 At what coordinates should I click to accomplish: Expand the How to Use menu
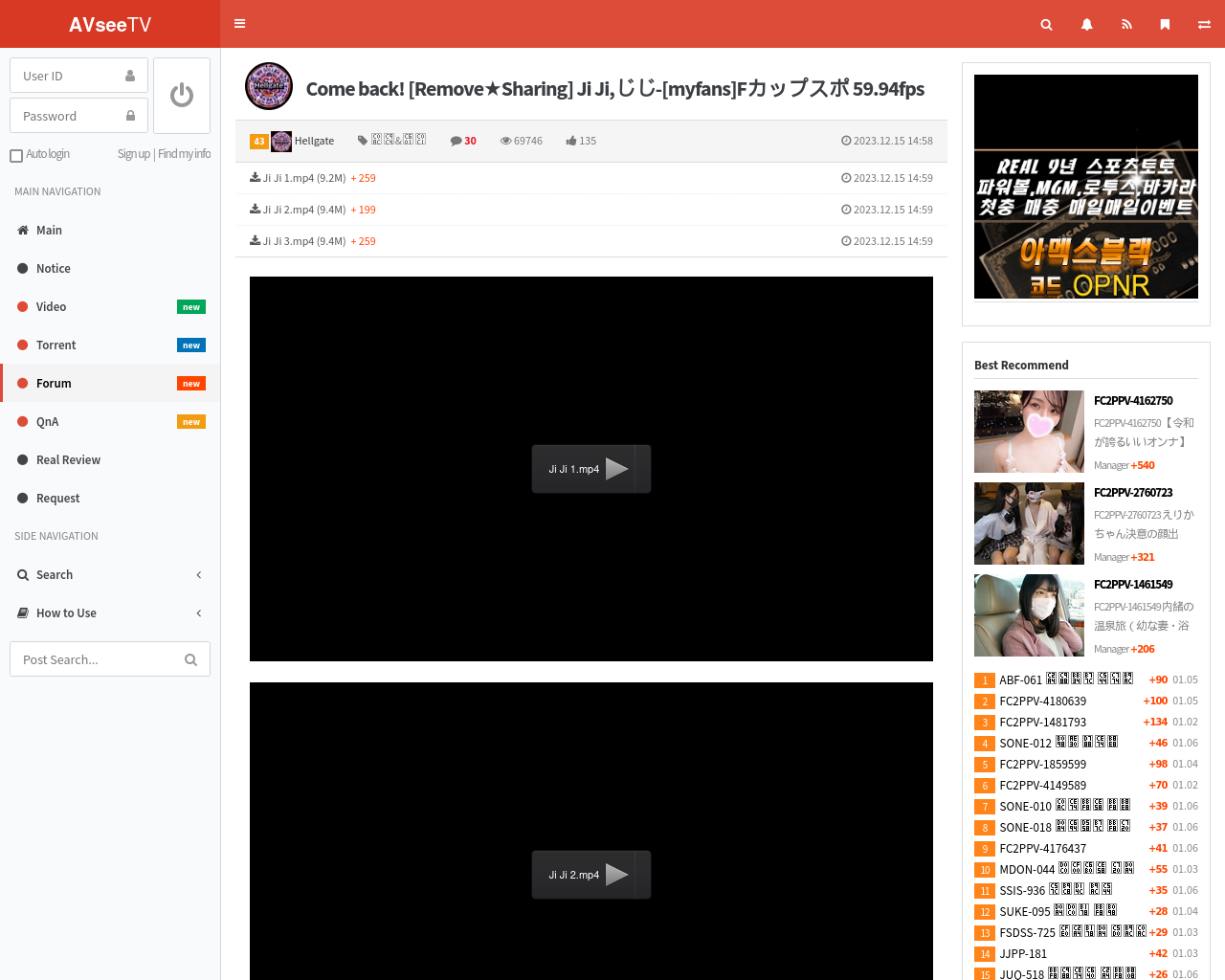(x=110, y=613)
